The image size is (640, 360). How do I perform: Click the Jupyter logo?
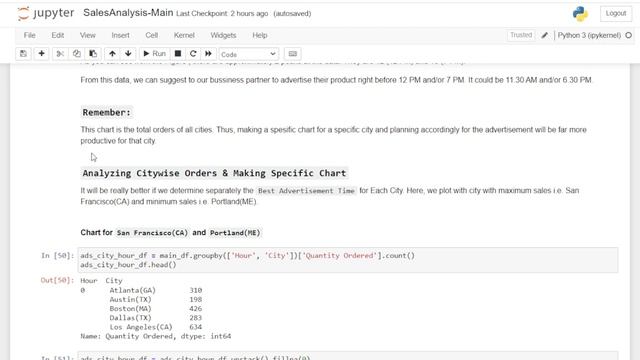45,13
